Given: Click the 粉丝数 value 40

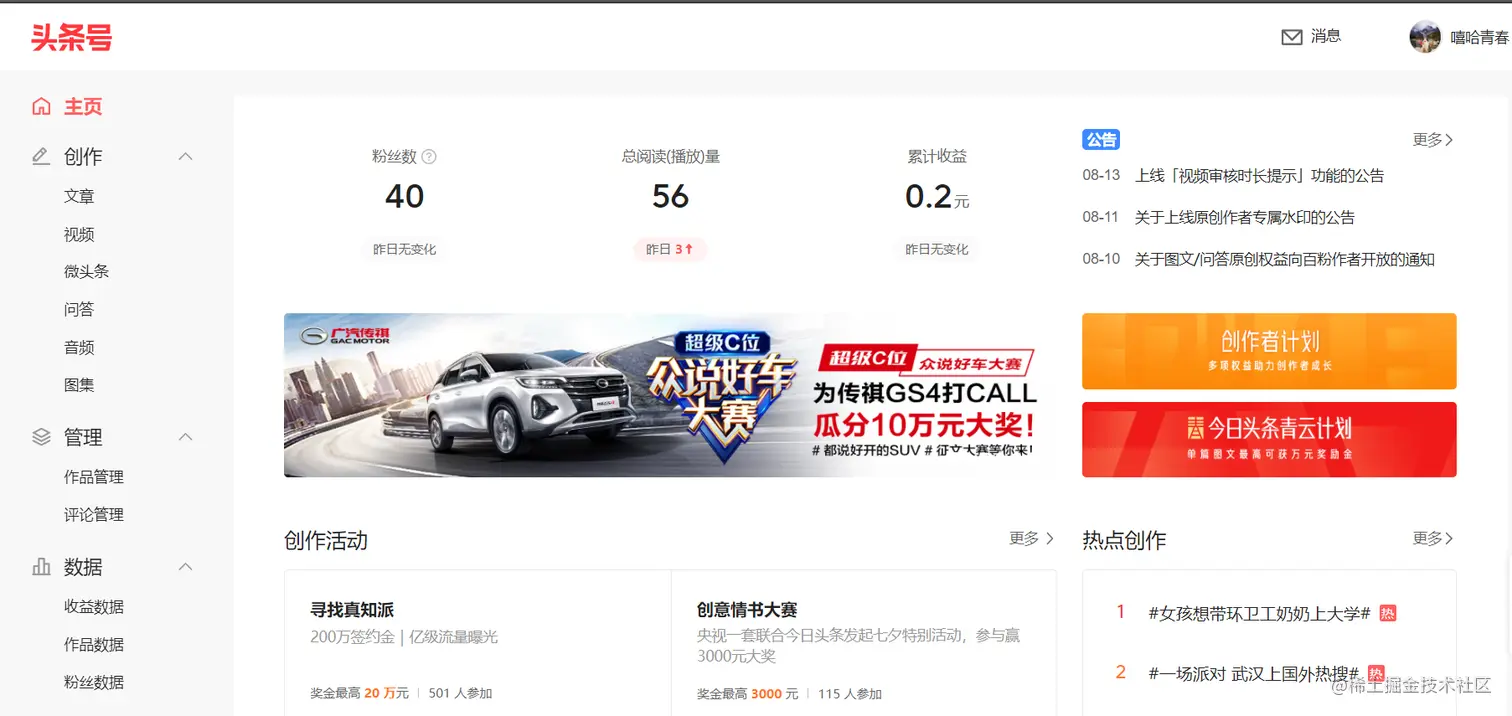Looking at the screenshot, I should coord(404,196).
